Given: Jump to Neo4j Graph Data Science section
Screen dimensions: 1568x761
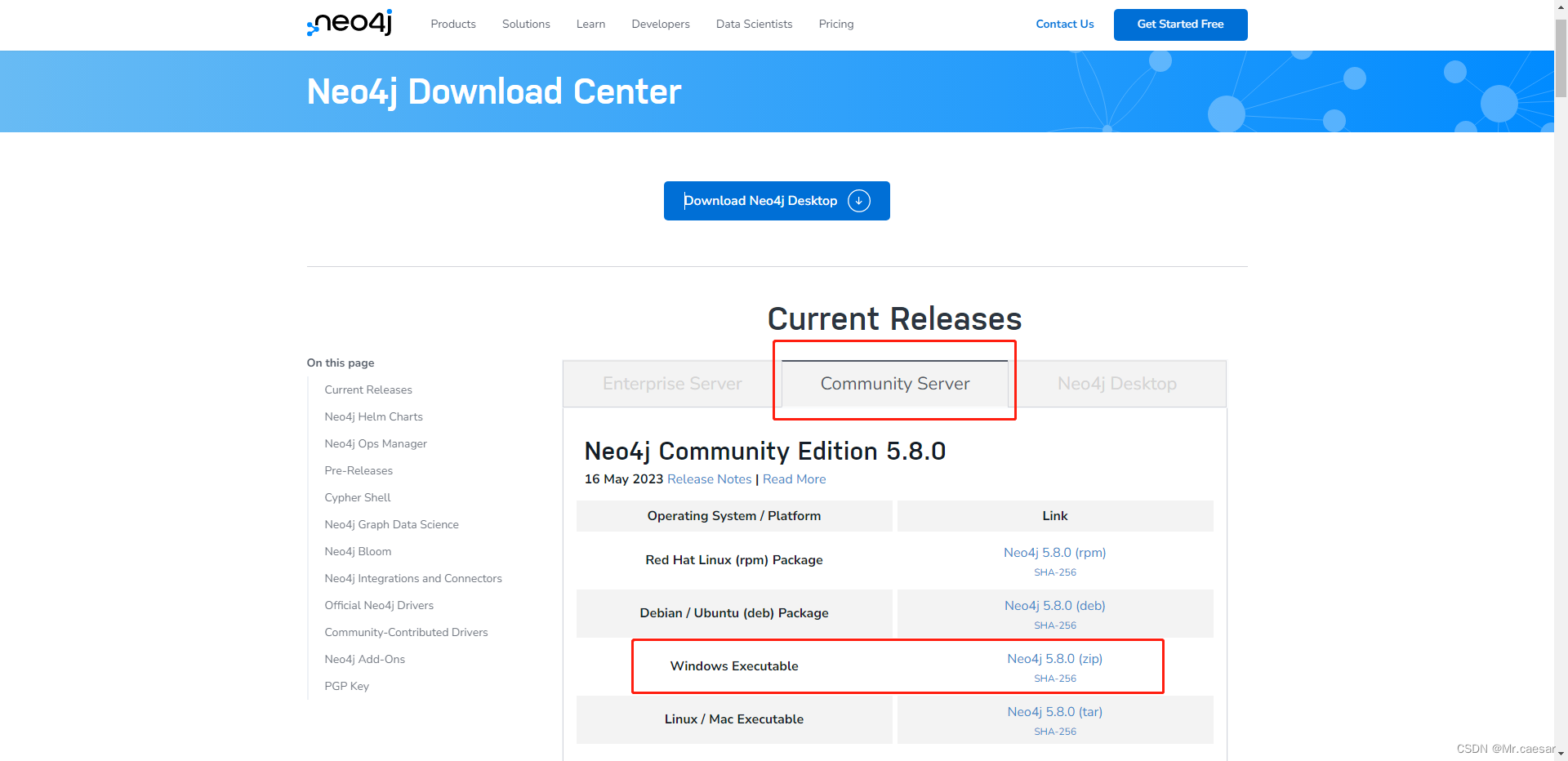Looking at the screenshot, I should coord(391,525).
